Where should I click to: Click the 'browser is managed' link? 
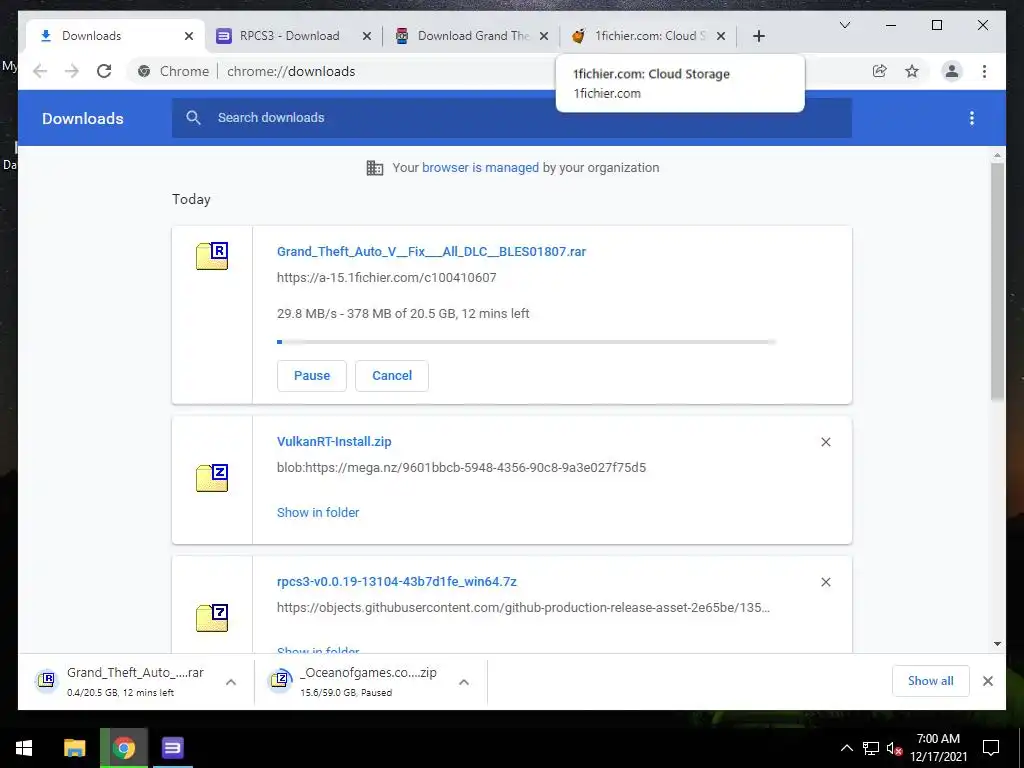tap(480, 168)
